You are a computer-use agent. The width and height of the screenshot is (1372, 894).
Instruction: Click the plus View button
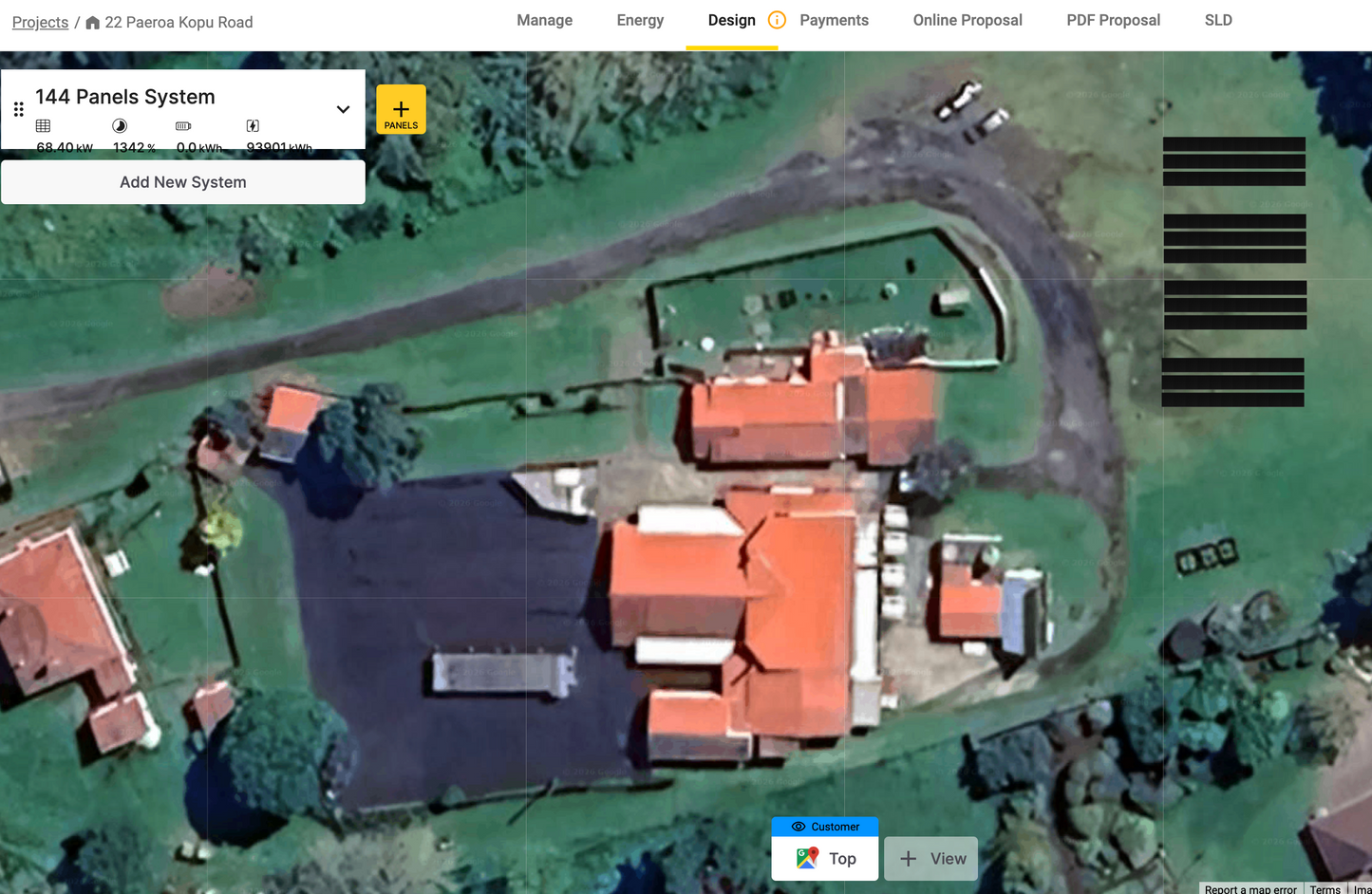point(931,859)
